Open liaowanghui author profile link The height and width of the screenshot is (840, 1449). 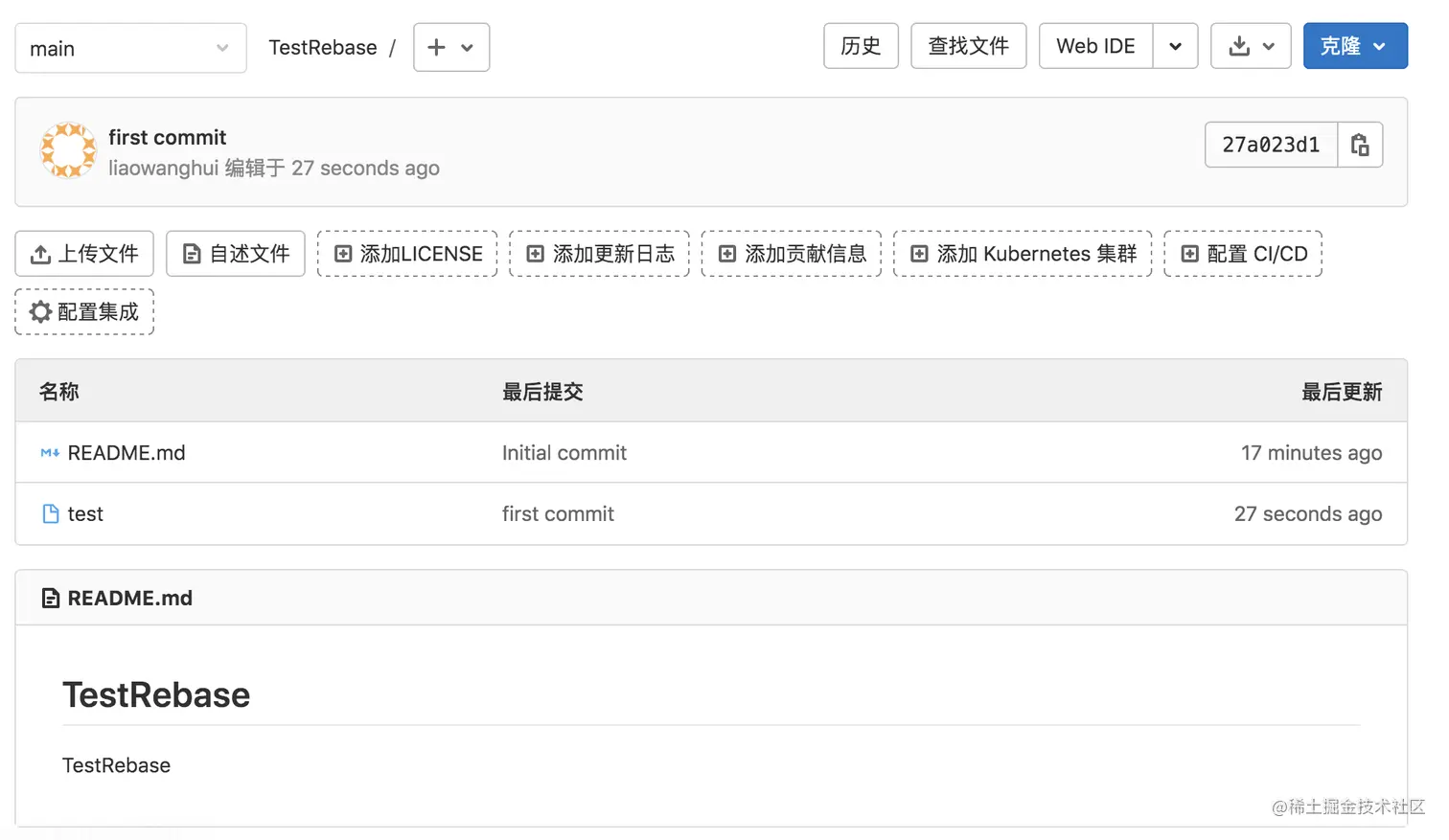164,168
